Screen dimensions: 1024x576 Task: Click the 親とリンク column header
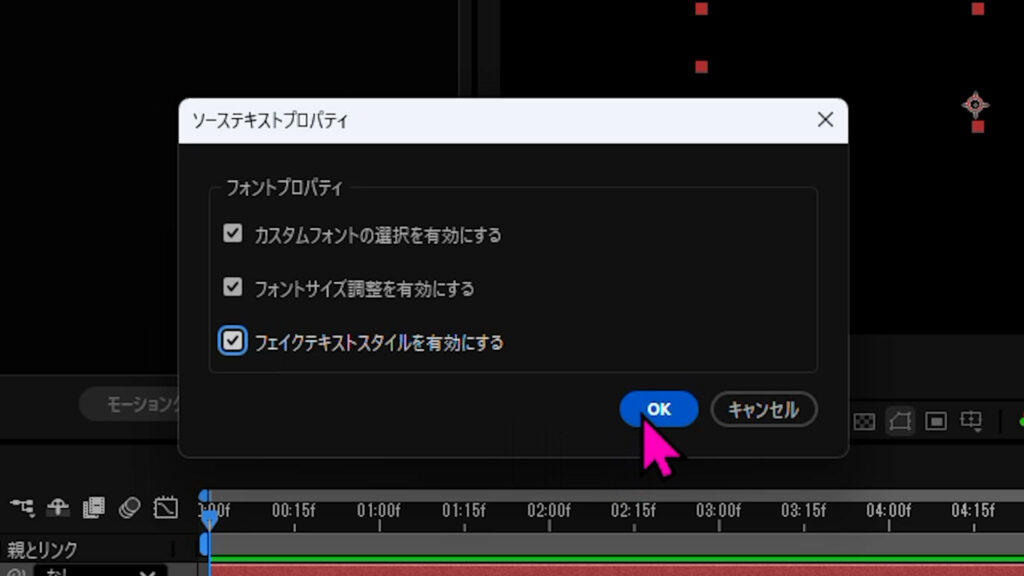(42, 549)
